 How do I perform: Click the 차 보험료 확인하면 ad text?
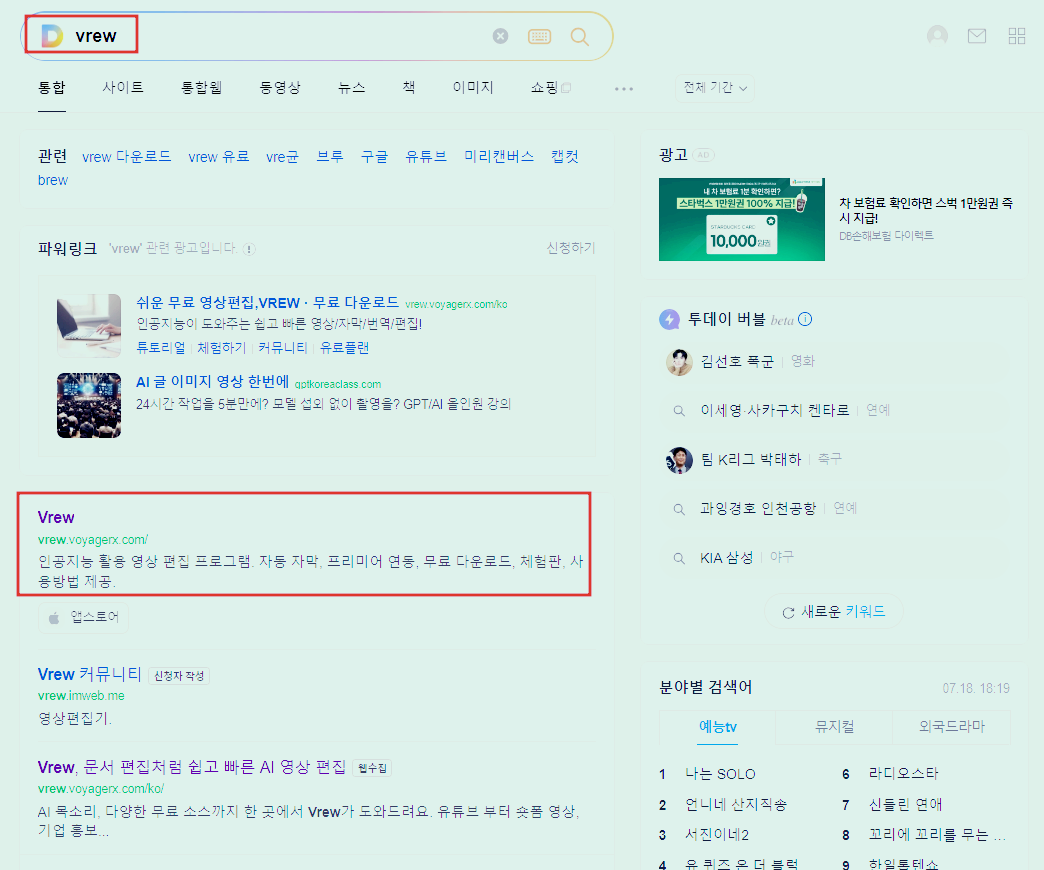point(926,210)
